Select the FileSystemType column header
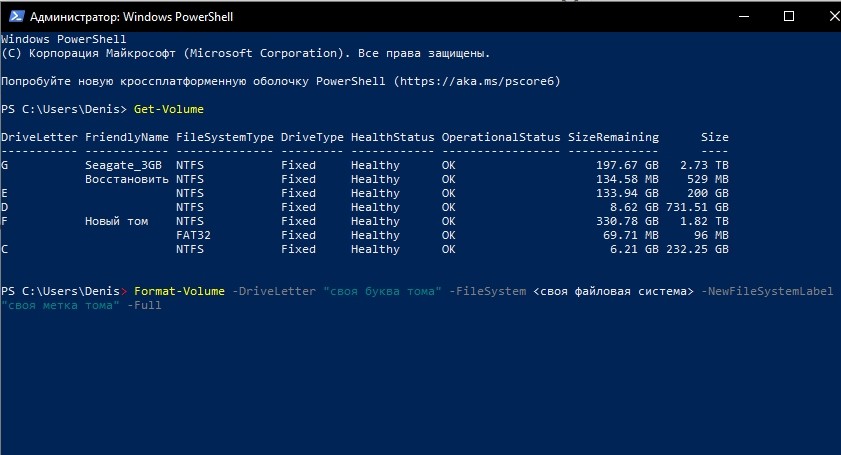 [x=225, y=137]
